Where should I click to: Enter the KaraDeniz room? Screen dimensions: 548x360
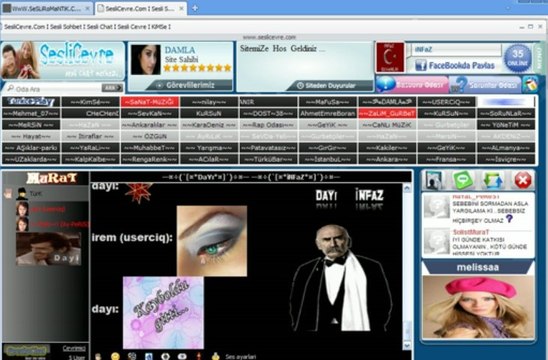coord(209,125)
